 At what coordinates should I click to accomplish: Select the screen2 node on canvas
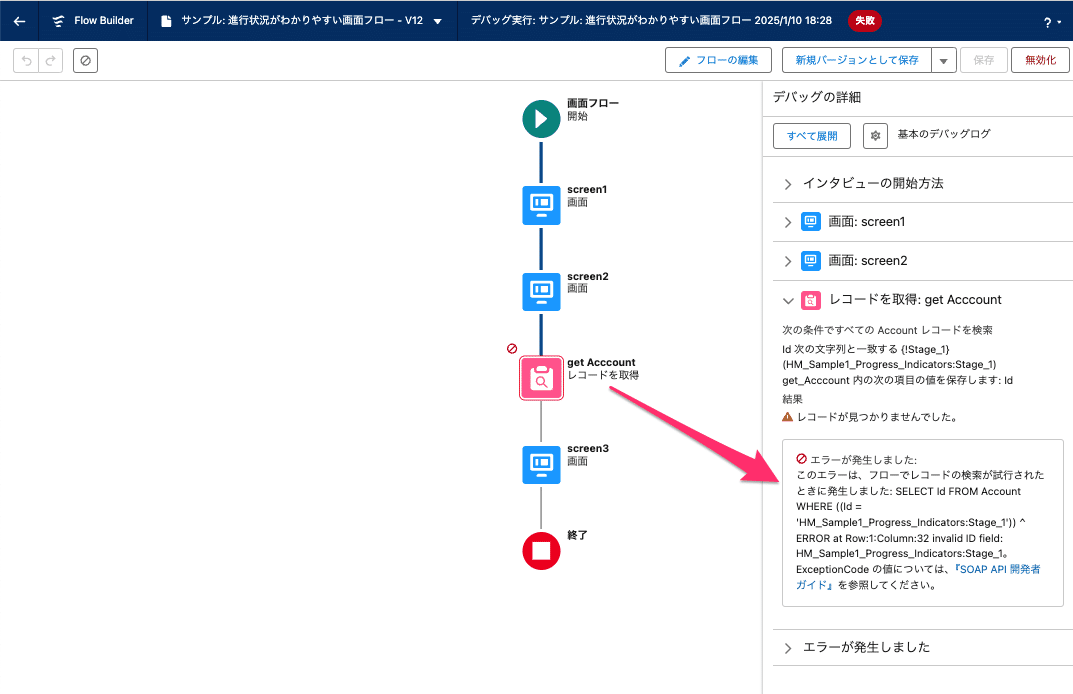[x=541, y=292]
